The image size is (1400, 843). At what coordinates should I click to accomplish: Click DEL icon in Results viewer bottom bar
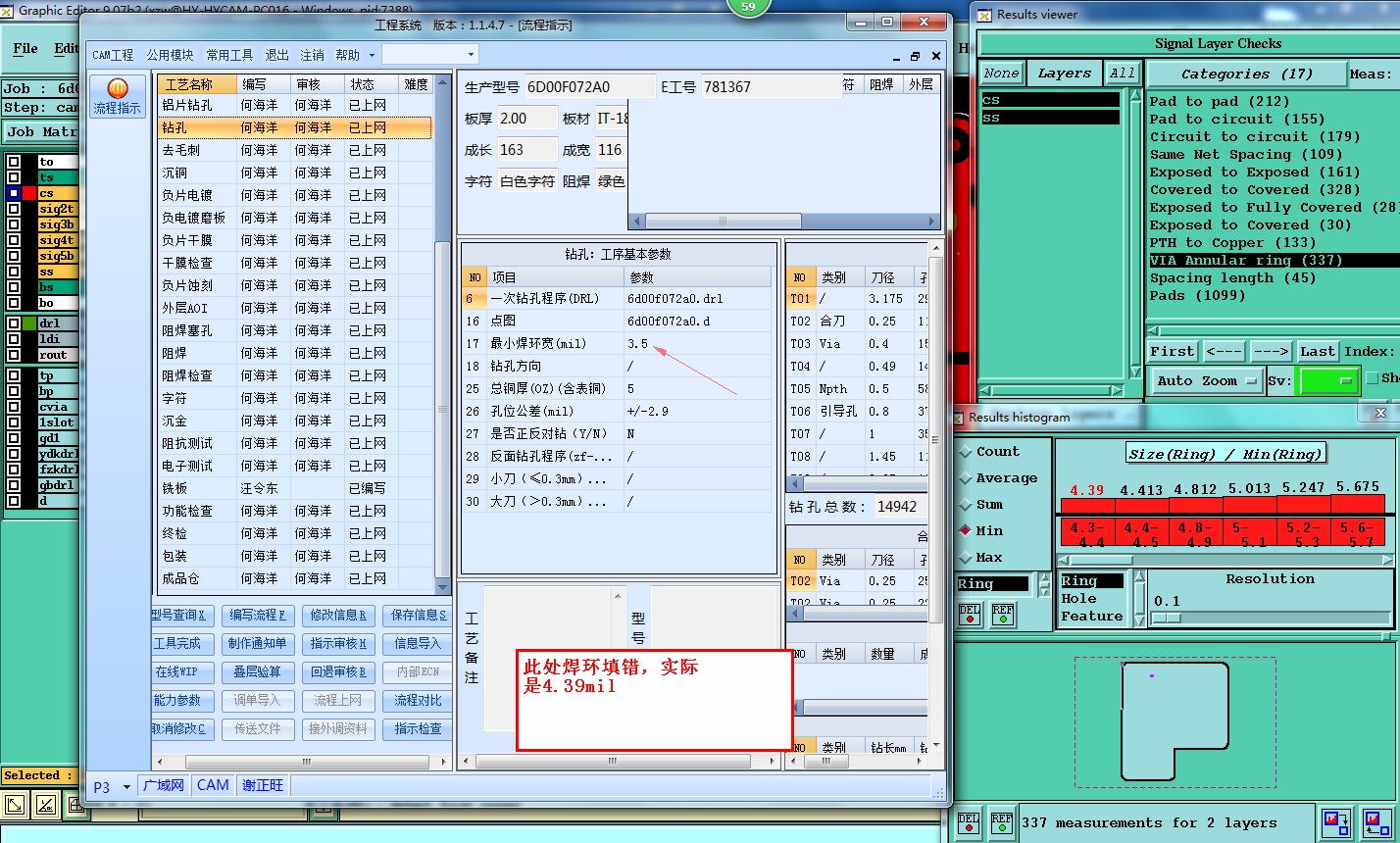pos(968,823)
